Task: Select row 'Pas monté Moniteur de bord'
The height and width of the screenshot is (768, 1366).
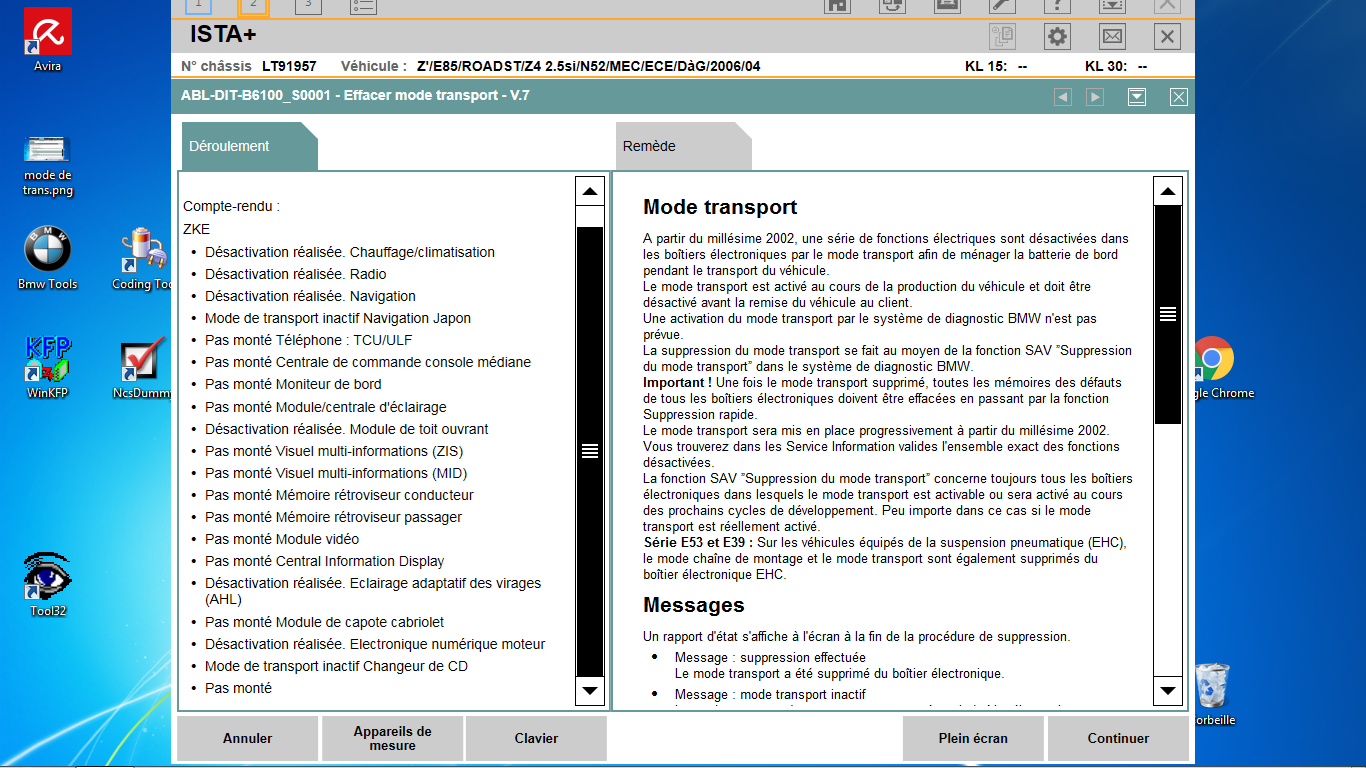Action: (293, 384)
